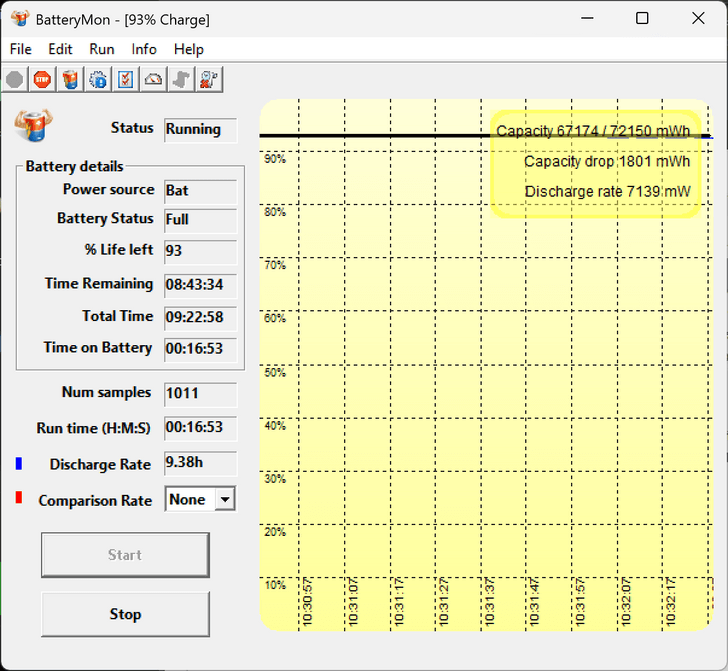Viewport: 728px width, 671px height.
Task: Click the 10:30:57 time label on chart
Action: pyautogui.click(x=308, y=602)
